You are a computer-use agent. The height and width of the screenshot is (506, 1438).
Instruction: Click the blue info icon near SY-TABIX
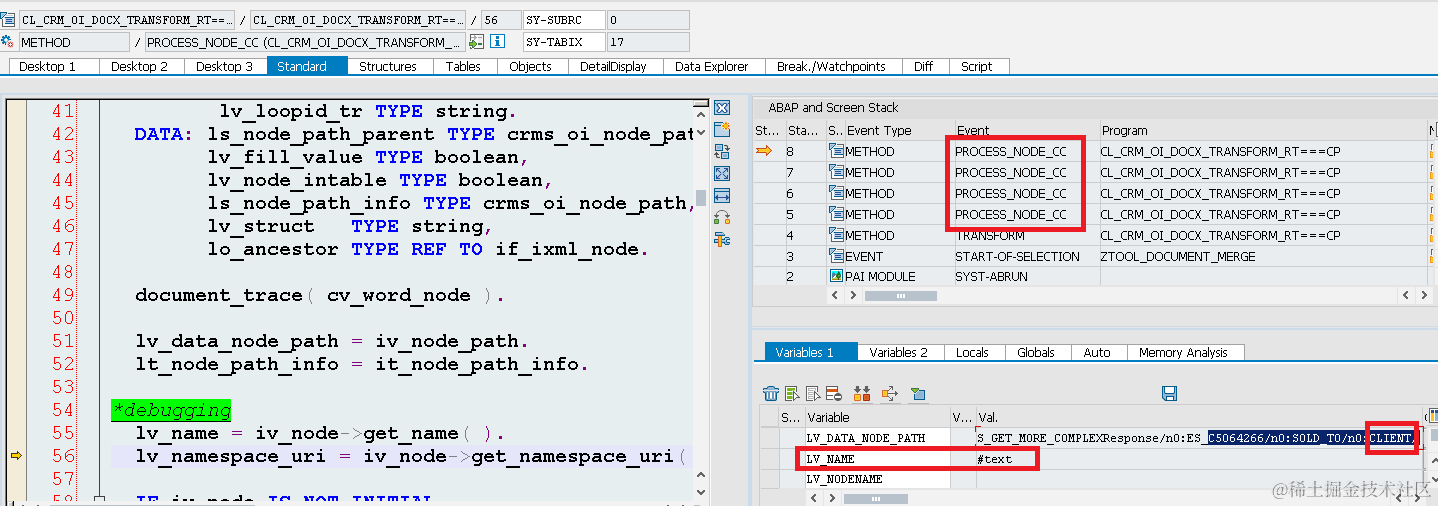coord(498,42)
